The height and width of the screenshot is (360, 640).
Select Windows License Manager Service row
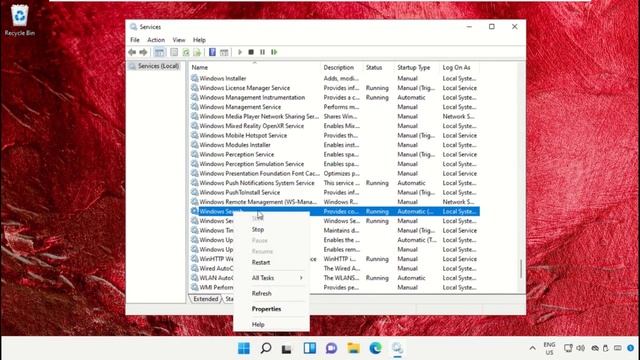click(x=334, y=88)
